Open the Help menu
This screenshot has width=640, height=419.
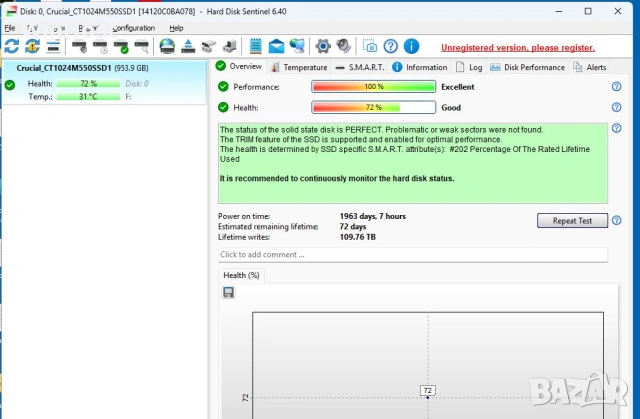(x=176, y=28)
